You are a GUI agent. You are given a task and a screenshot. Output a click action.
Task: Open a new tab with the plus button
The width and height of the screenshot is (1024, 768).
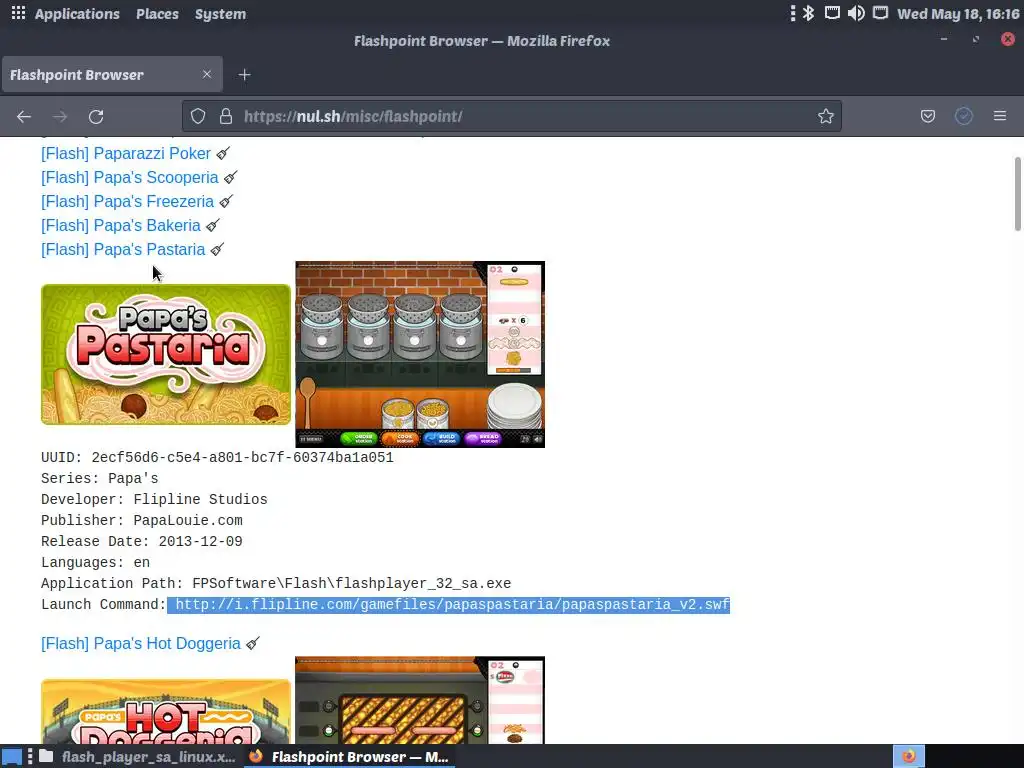pyautogui.click(x=244, y=75)
